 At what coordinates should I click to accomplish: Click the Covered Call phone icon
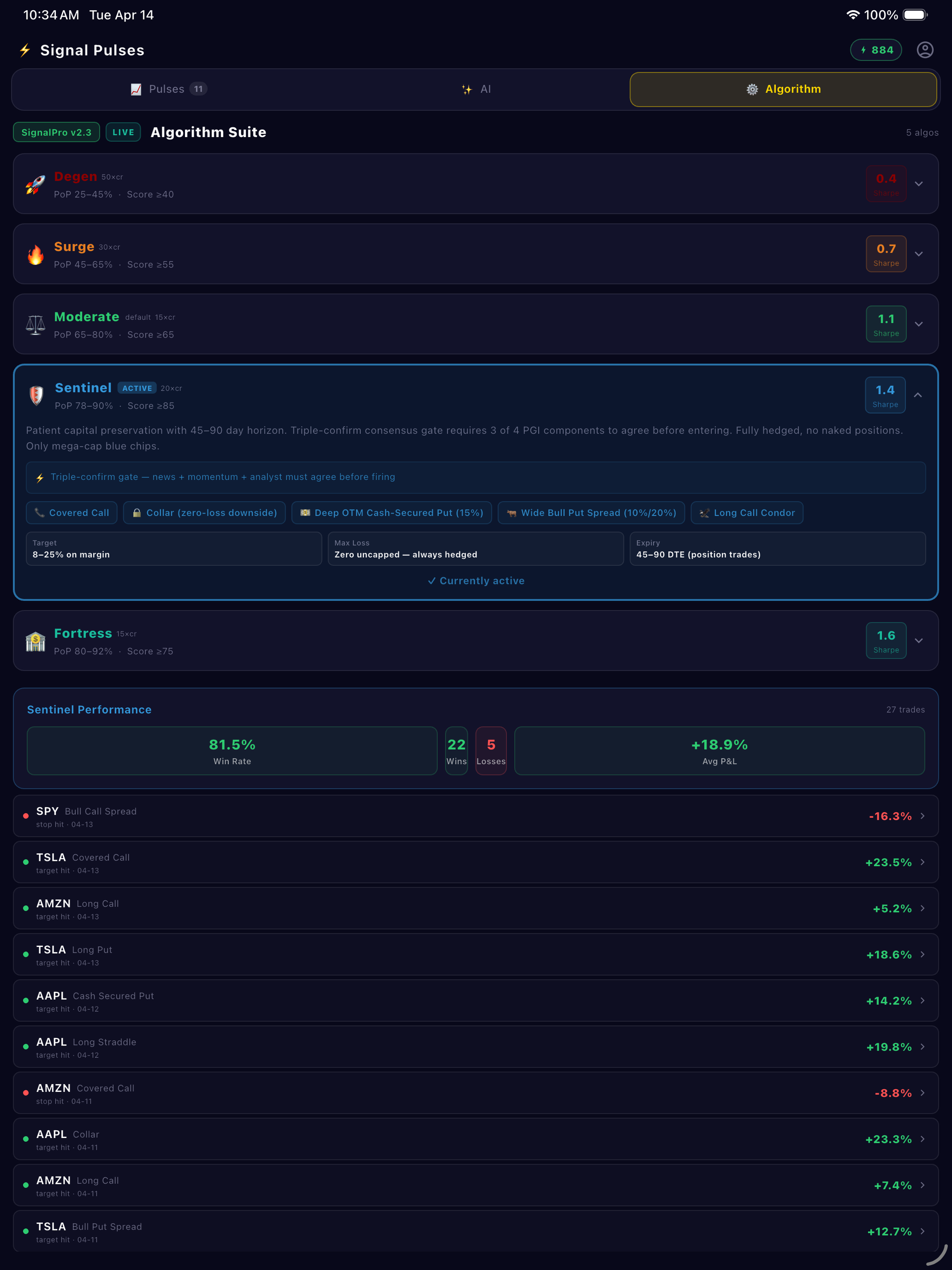(39, 513)
